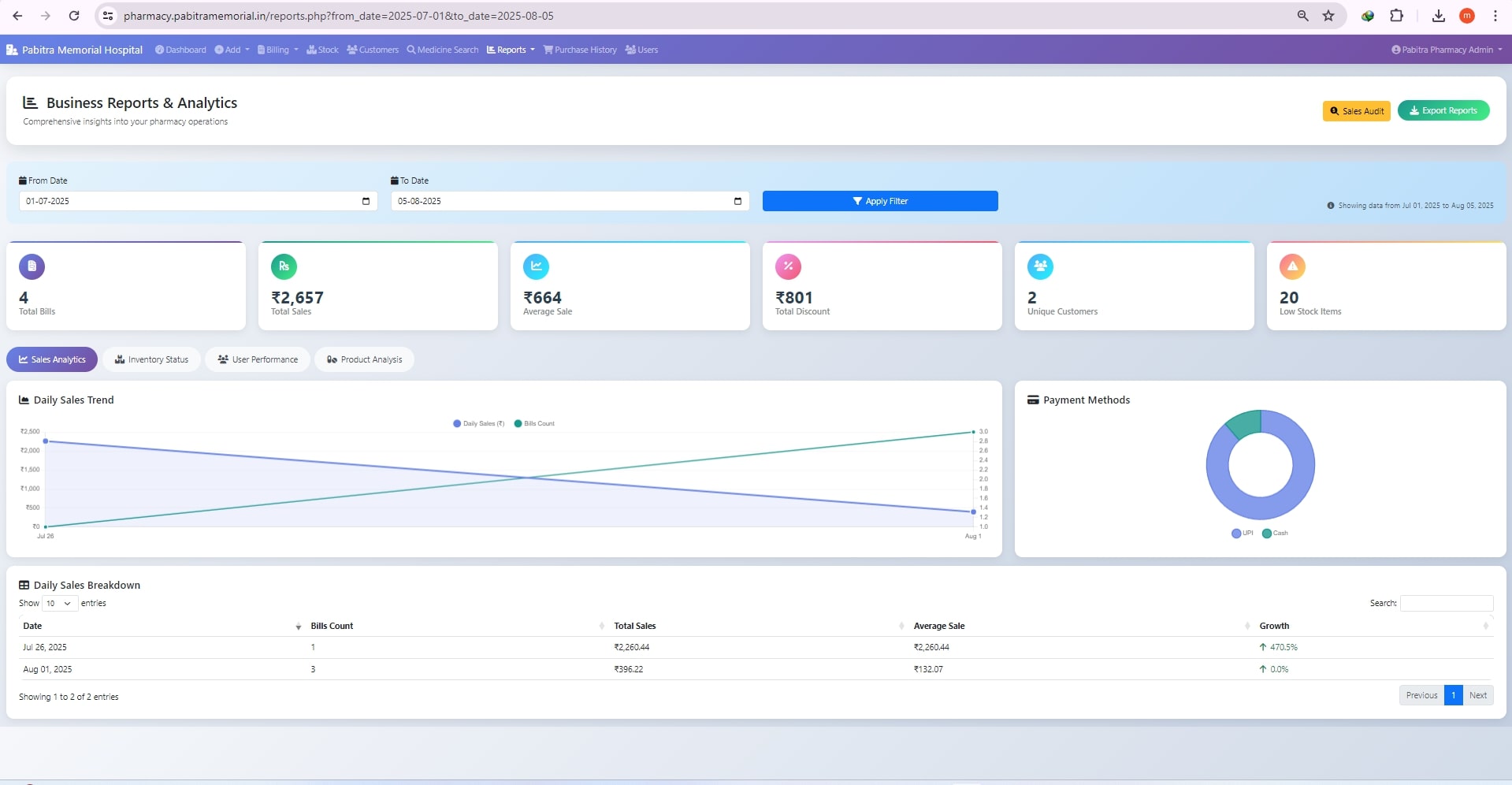Open the browser extensions puzzle icon
Viewport: 1512px width, 785px height.
coord(1396,16)
